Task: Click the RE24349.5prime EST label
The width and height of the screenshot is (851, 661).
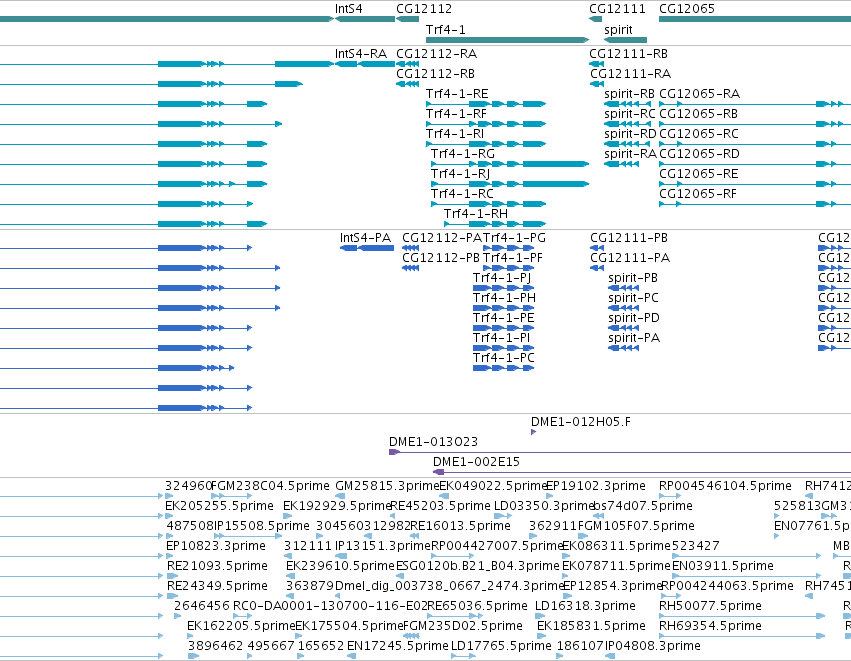Action: 217,587
